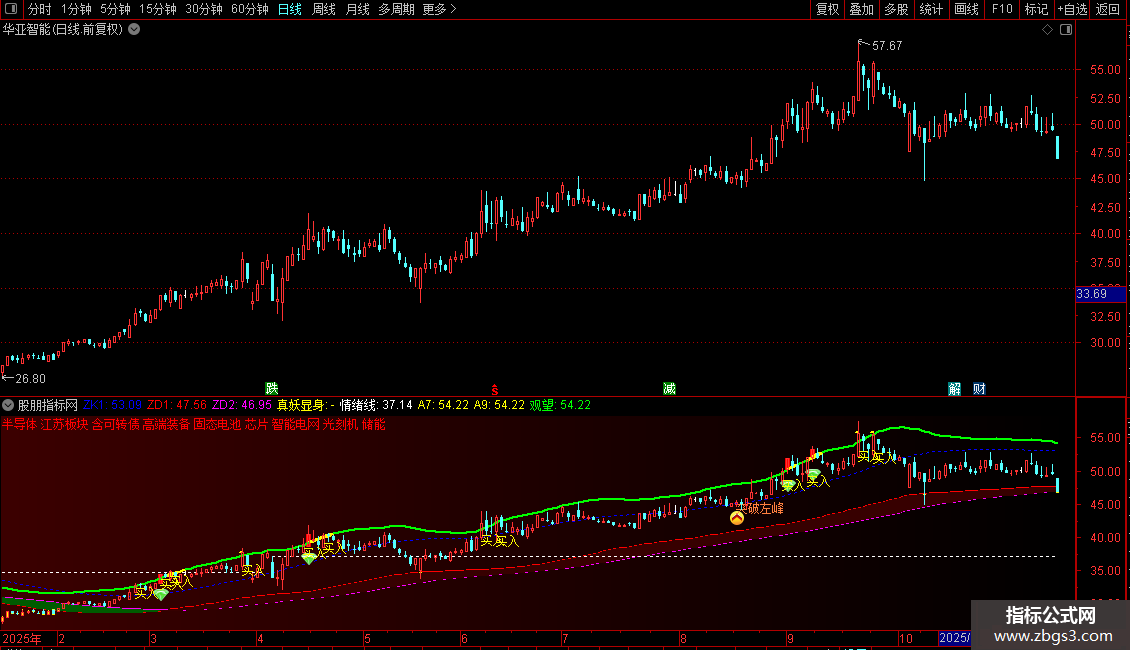Open the 华亚智能 chart settings dropdown arrow
Image resolution: width=1130 pixels, height=650 pixels.
pos(134,30)
